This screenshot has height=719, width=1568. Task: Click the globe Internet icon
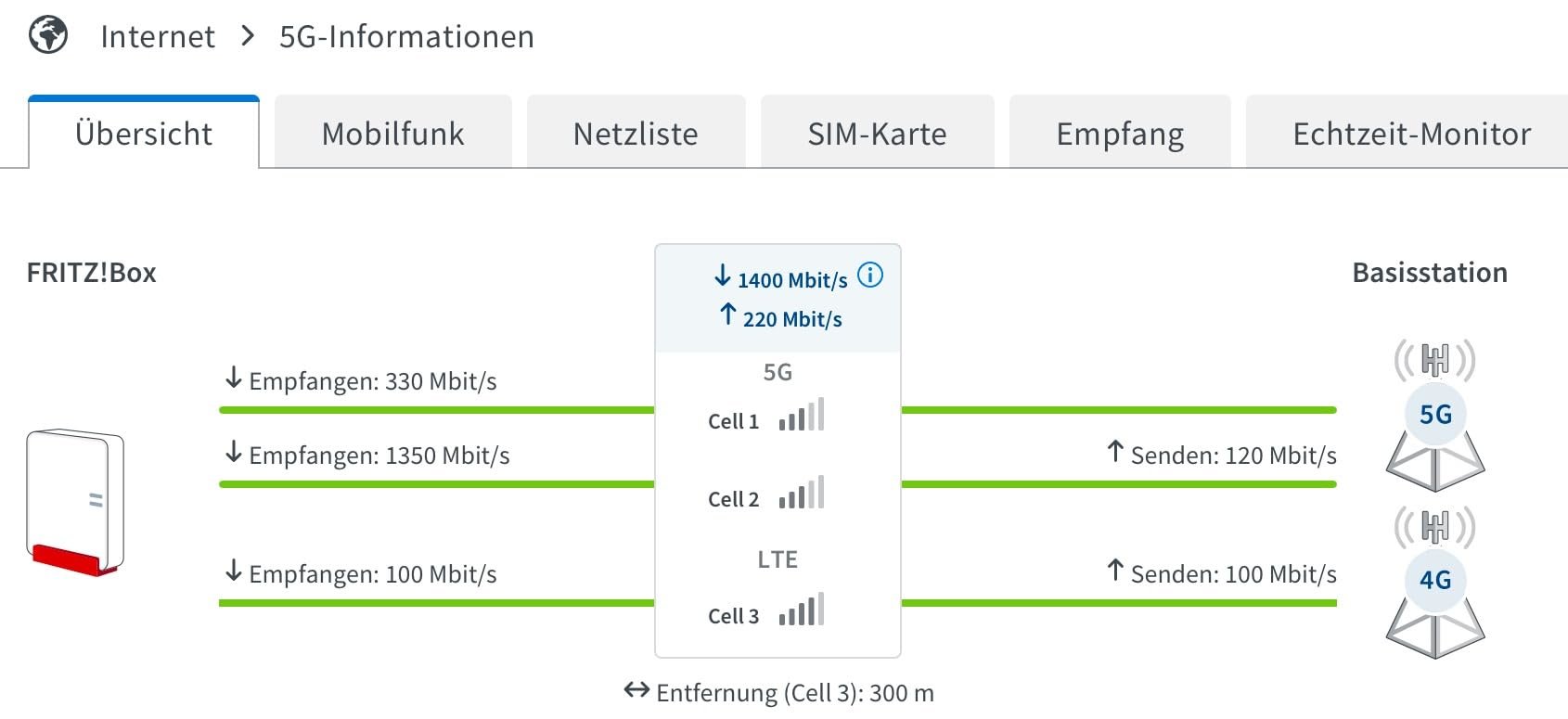click(x=48, y=36)
